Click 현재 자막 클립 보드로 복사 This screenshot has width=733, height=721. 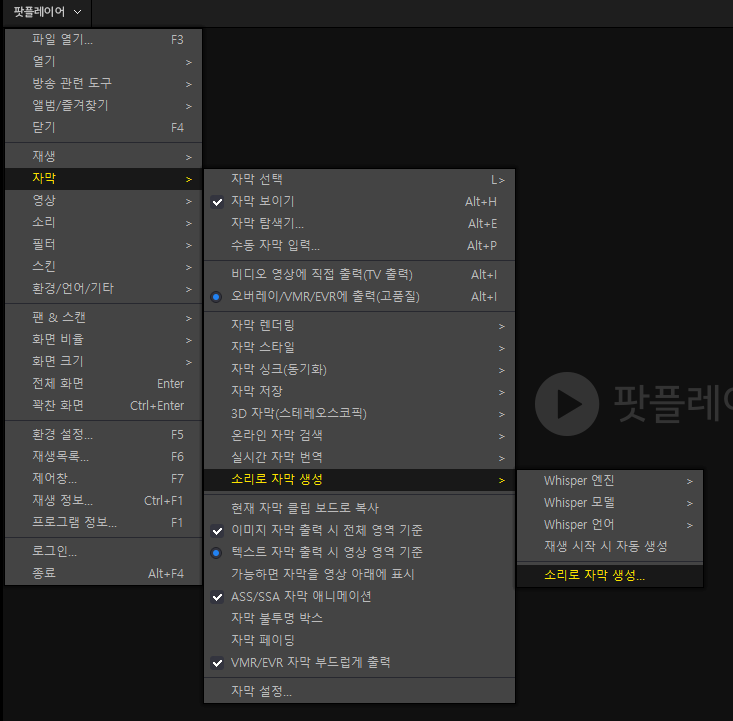point(359,508)
